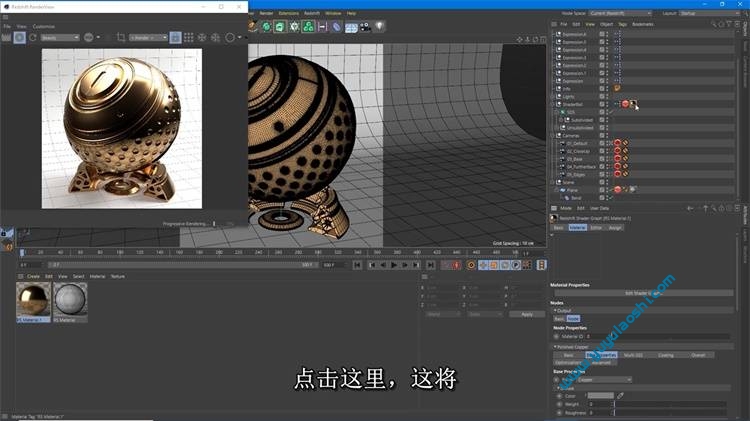Click red Redshift camera tag on 01_Default row
Screen dimensions: 750x421
(x=618, y=143)
